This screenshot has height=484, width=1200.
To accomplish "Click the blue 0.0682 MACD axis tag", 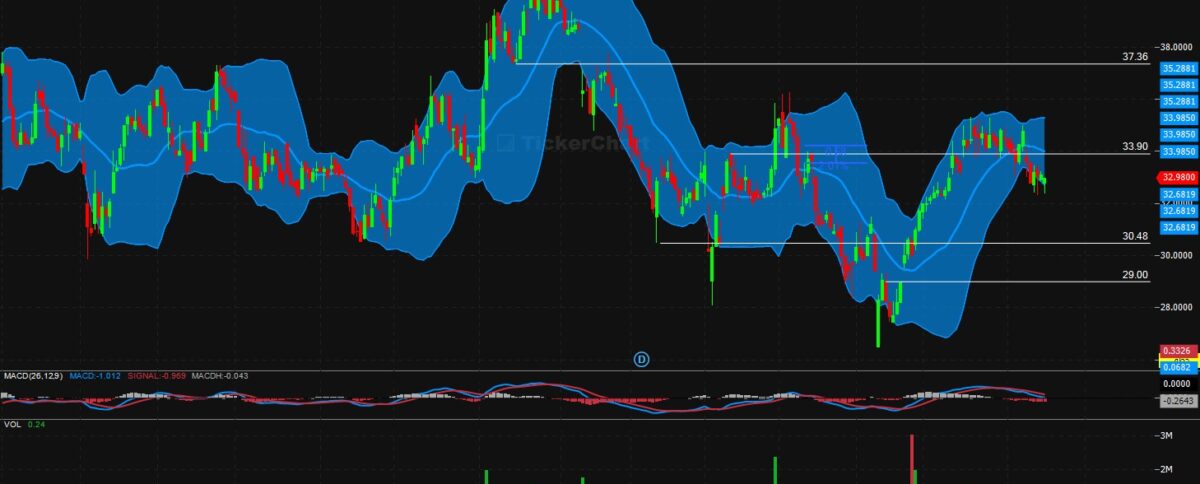I will pyautogui.click(x=1178, y=366).
